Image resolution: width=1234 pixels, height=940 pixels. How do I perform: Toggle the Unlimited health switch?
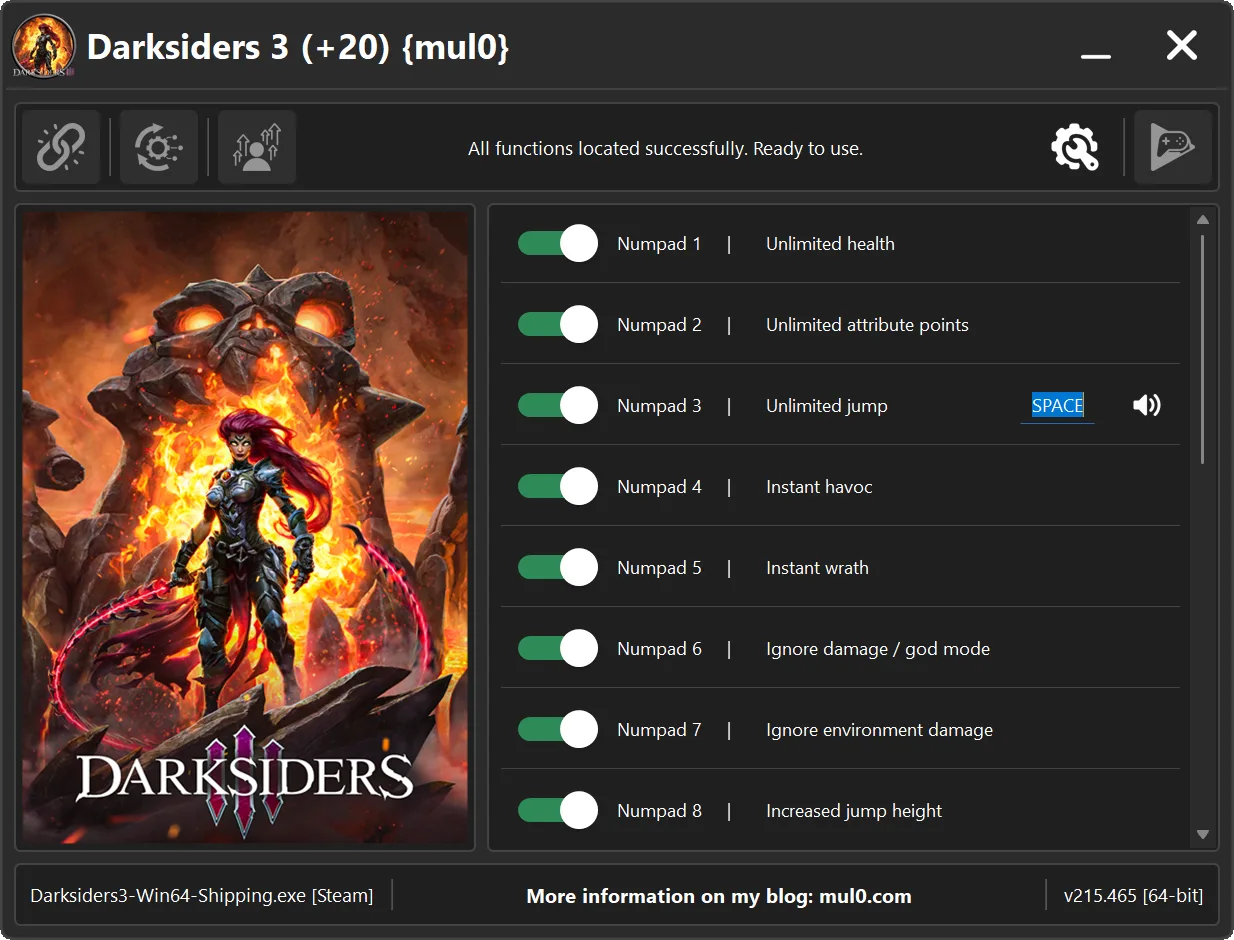(x=558, y=243)
